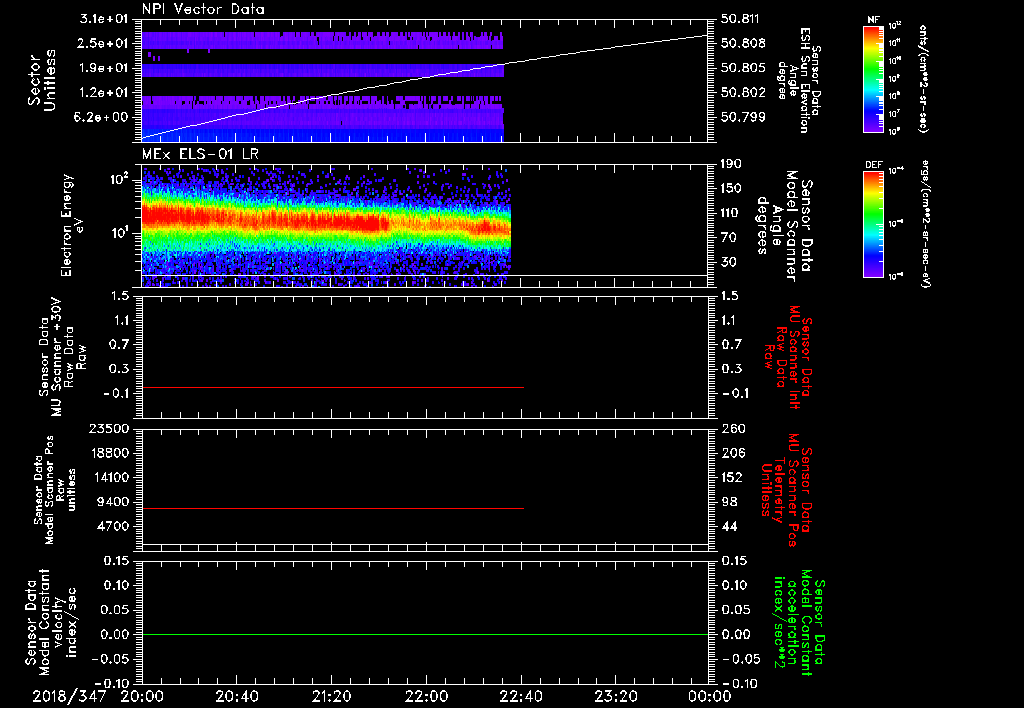1024x708 pixels.
Task: Click the NF color scale bar
Action: [872, 80]
